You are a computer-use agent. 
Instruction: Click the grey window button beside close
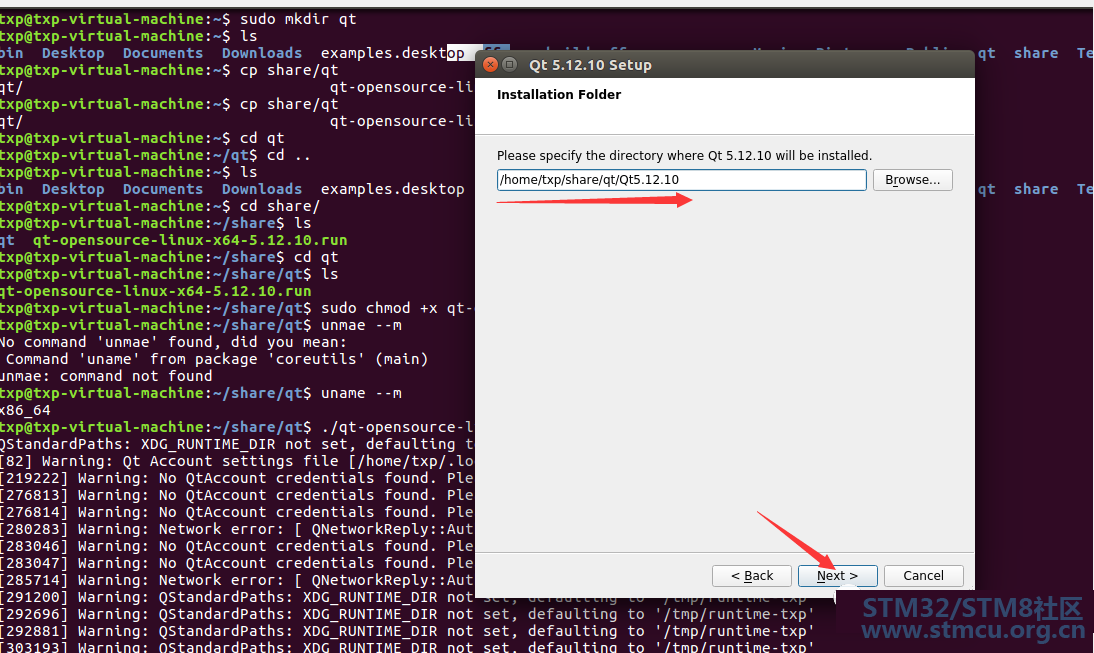click(x=509, y=65)
